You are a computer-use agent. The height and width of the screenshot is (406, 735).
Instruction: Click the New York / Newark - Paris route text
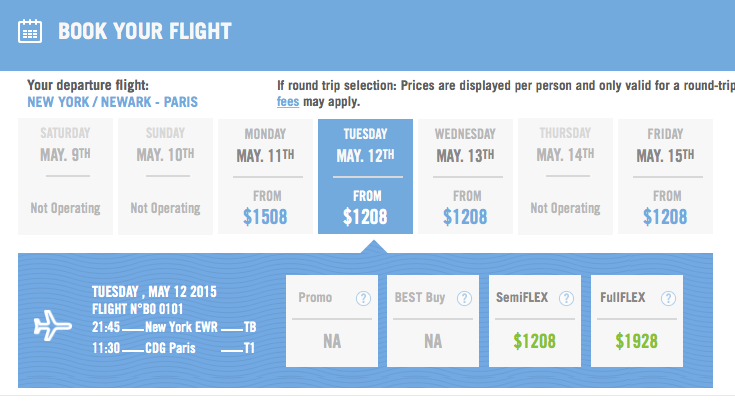[x=112, y=102]
